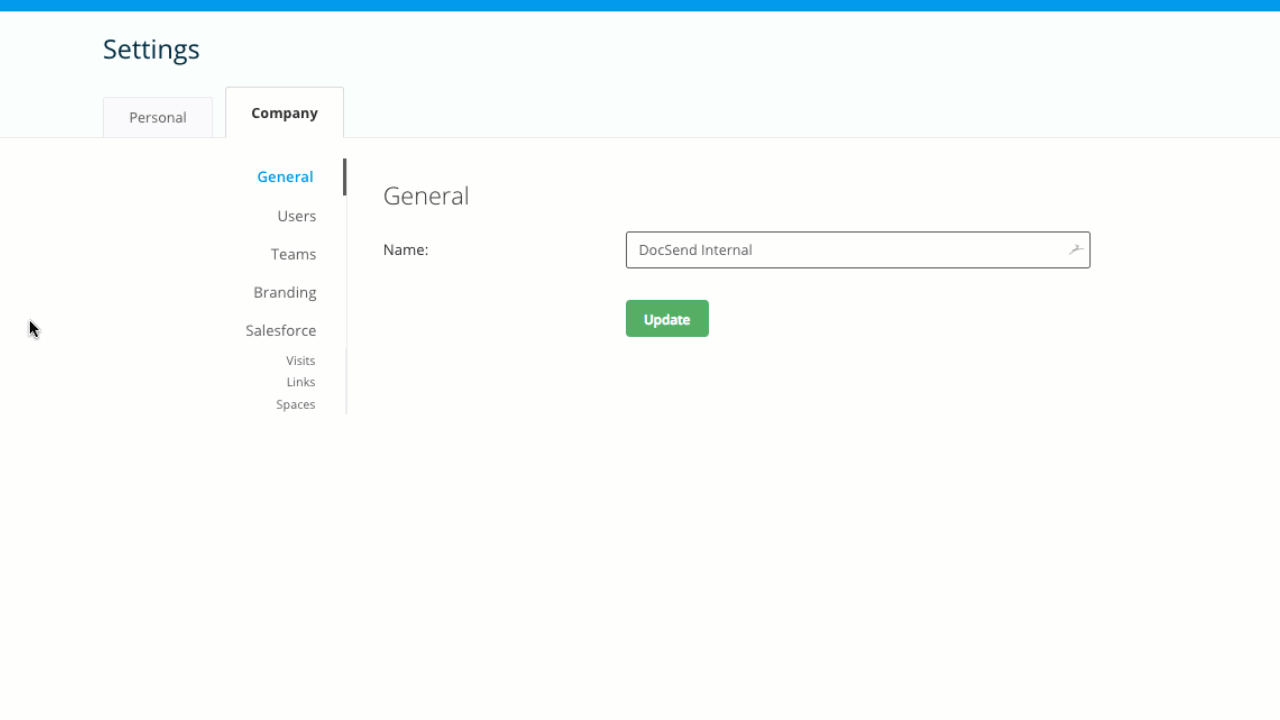This screenshot has height=720, width=1280.
Task: Select the Company settings tab
Action: click(285, 113)
